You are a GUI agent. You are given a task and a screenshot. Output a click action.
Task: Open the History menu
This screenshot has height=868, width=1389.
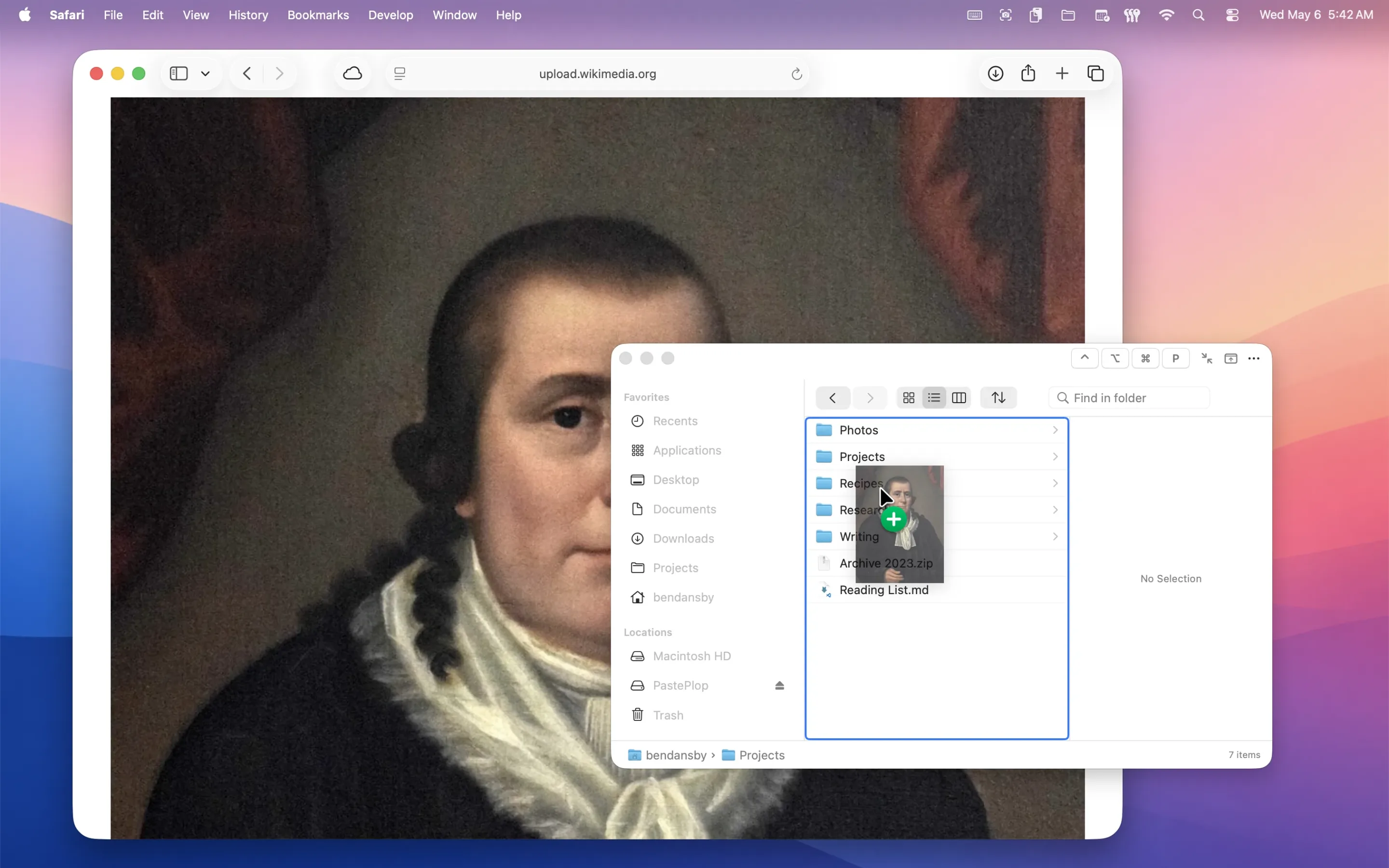(x=248, y=15)
